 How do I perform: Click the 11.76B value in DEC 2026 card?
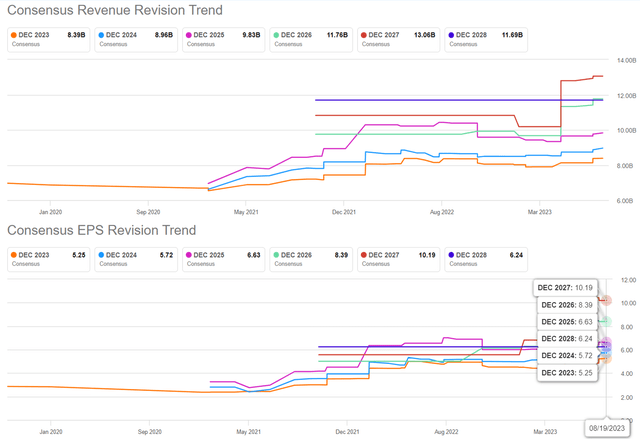[337, 35]
